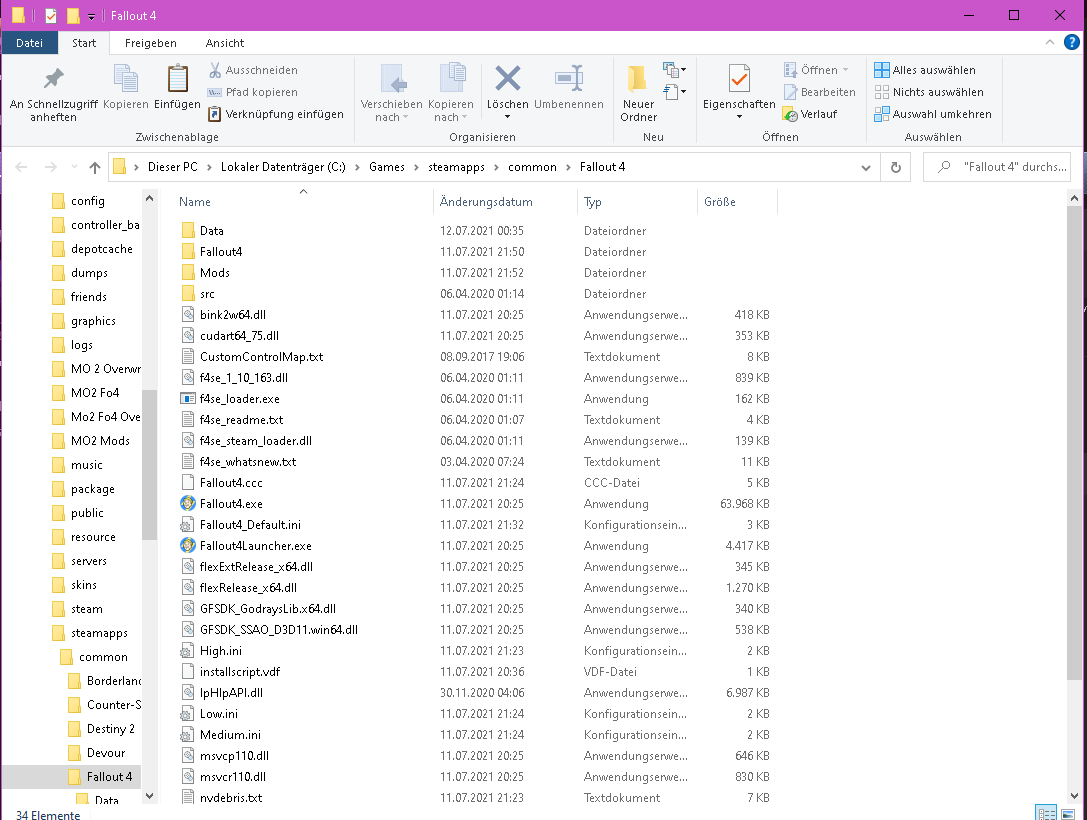Screen dimensions: 1087x820
Task: Select Ausschneiden scissors option
Action: [253, 70]
